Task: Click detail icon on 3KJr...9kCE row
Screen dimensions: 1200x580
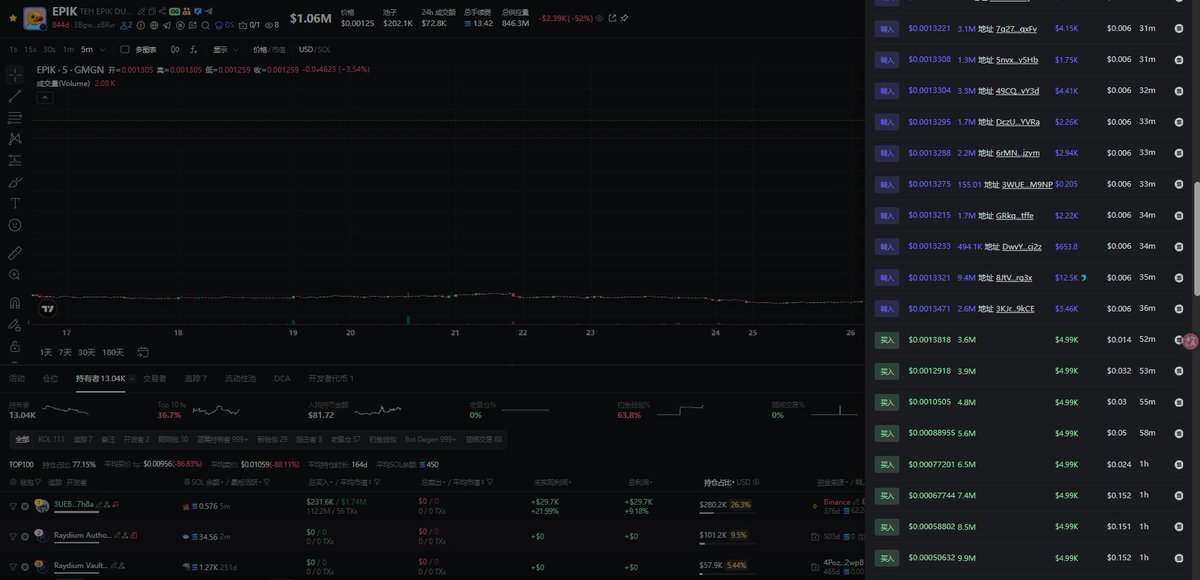Action: click(x=1179, y=308)
